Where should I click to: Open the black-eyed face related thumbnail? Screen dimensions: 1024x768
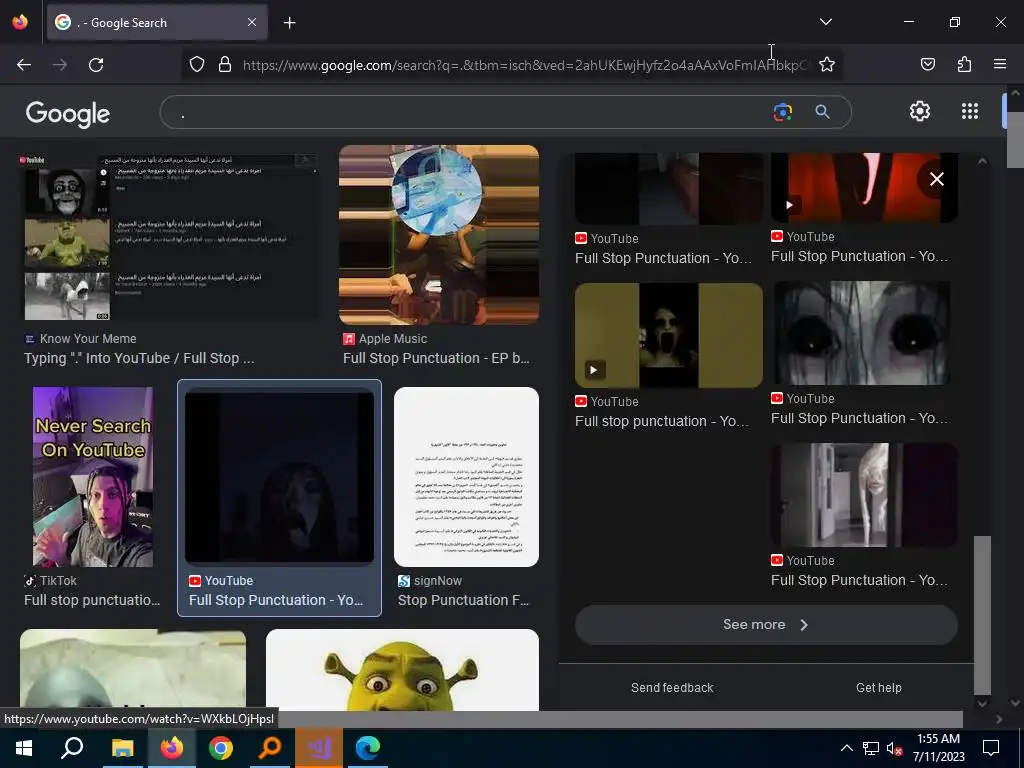click(x=862, y=333)
